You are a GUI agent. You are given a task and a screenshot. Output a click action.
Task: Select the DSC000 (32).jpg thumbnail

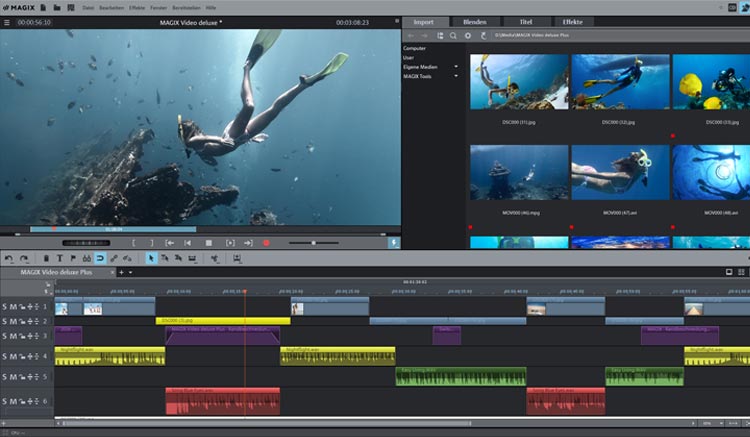pyautogui.click(x=620, y=82)
